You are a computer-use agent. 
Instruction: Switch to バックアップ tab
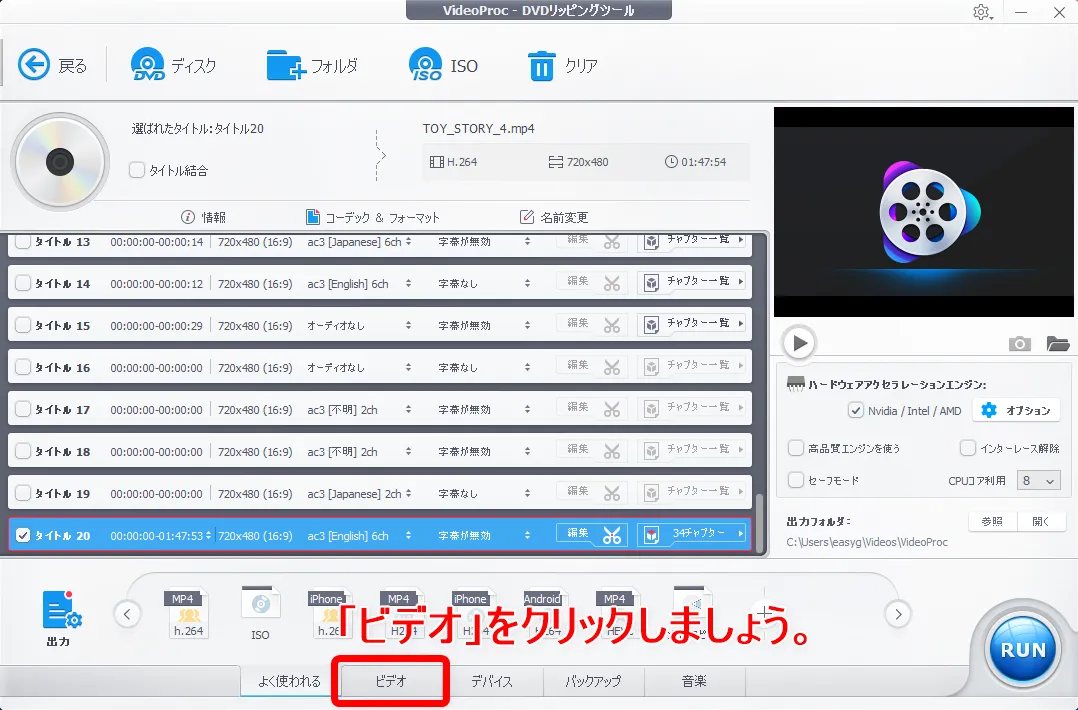tap(593, 681)
